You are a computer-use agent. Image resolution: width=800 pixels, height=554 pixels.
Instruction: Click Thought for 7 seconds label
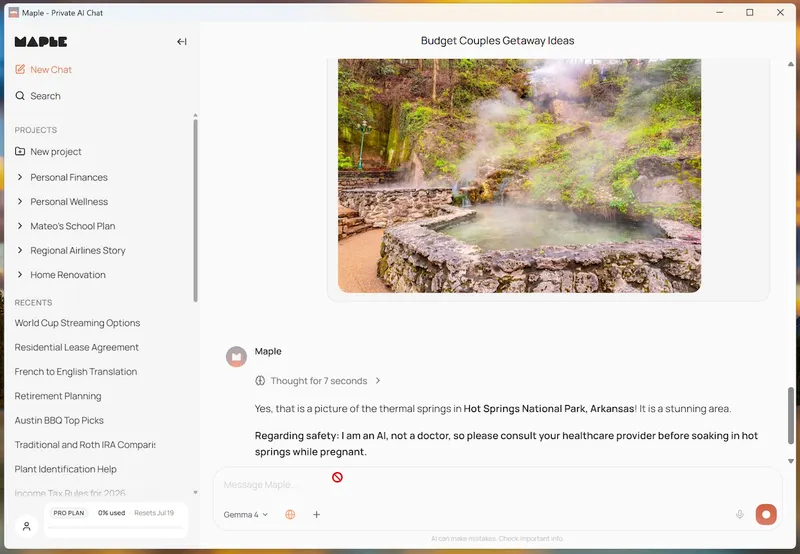coord(319,381)
